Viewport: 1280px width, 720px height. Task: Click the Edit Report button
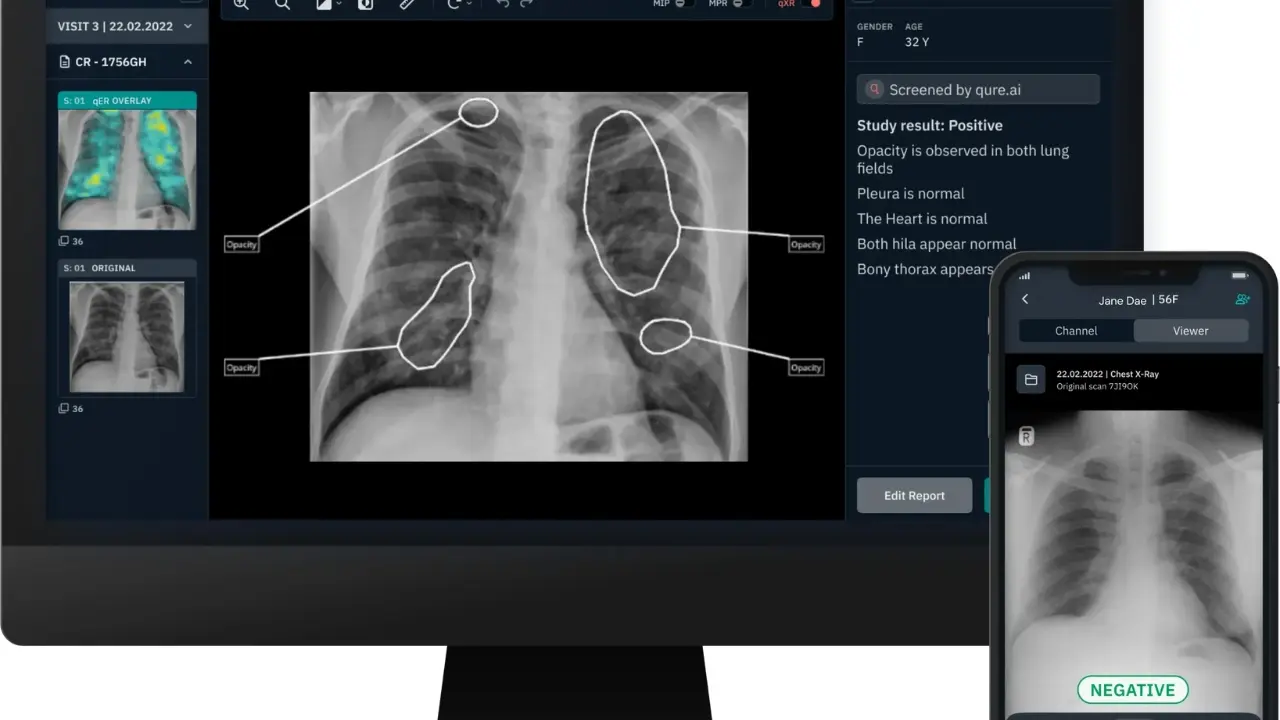point(914,496)
